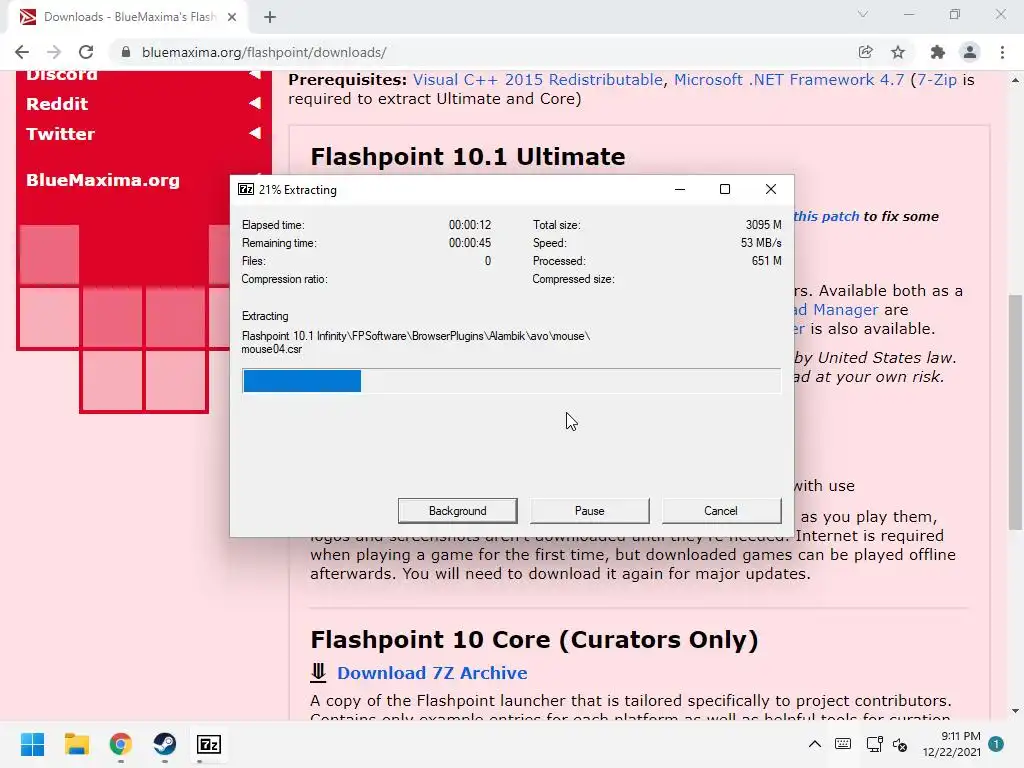Open the network status tray icon
The width and height of the screenshot is (1024, 768).
pos(874,744)
